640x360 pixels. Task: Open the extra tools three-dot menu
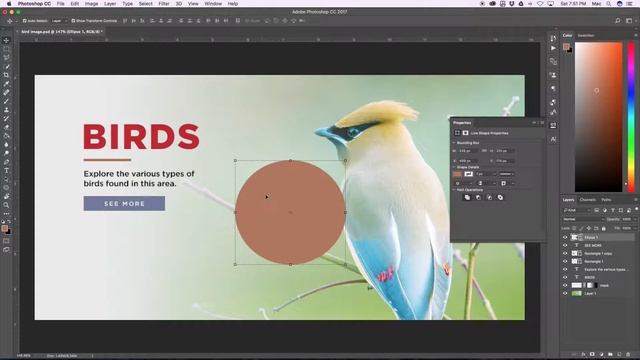[6, 213]
